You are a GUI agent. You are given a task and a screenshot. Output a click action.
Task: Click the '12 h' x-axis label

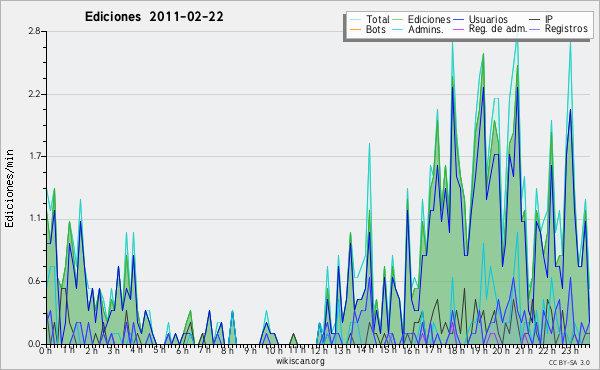320,350
